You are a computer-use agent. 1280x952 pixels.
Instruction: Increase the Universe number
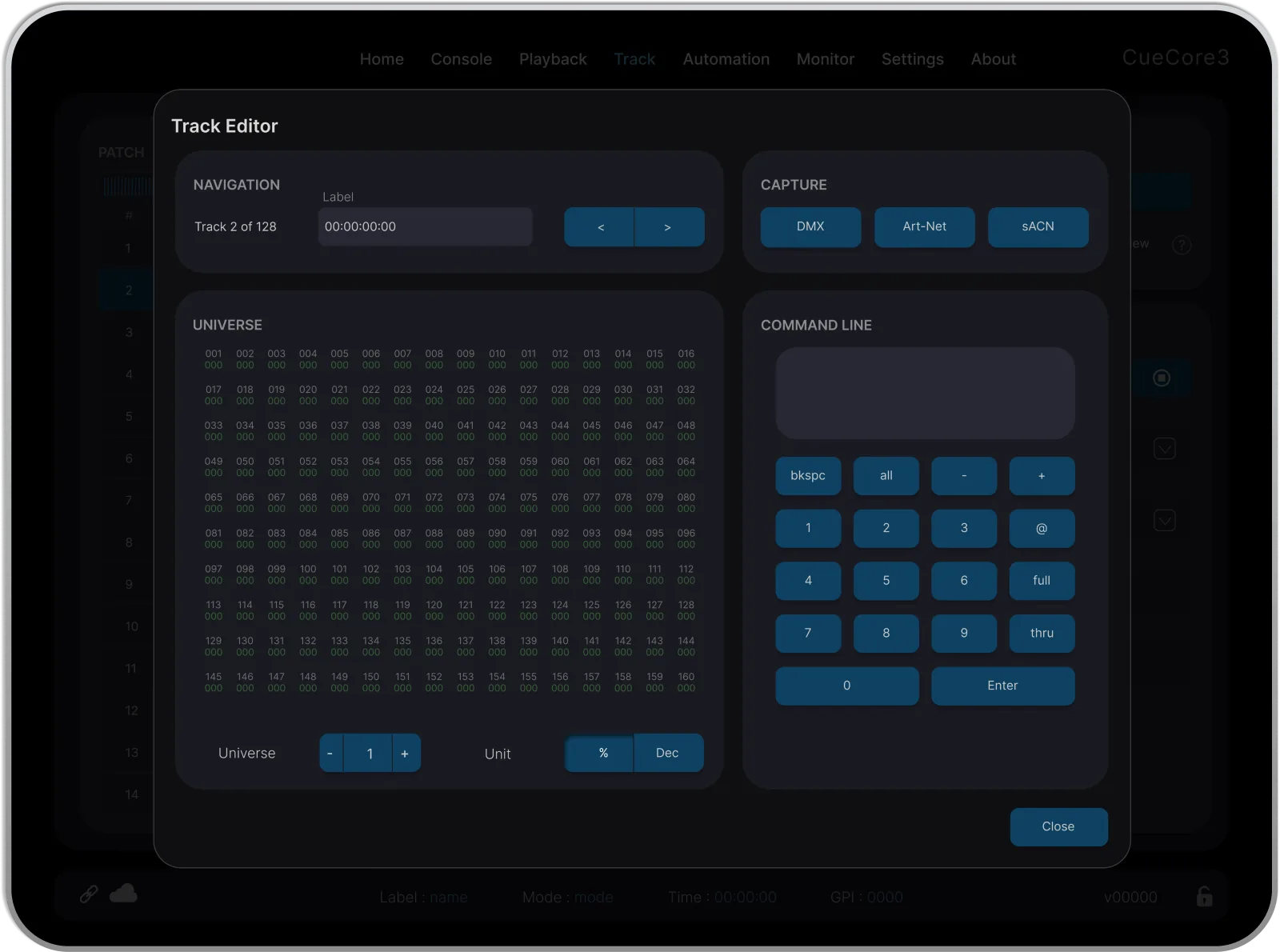(x=406, y=753)
